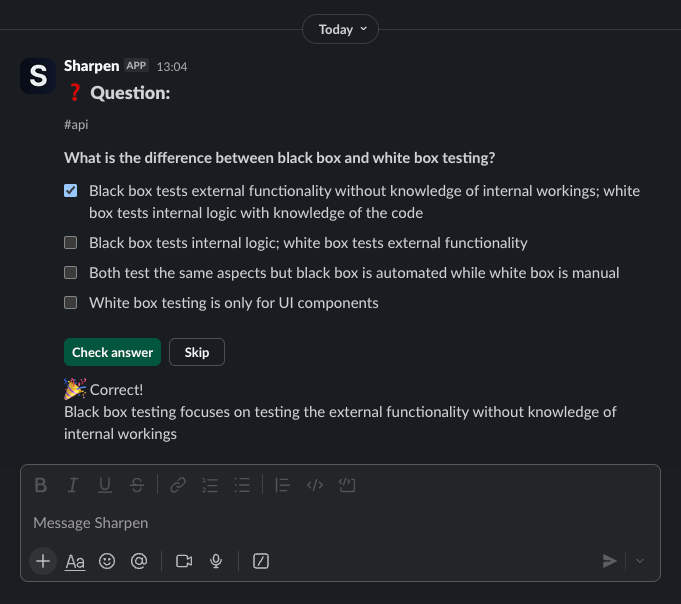Mention someone with the @ icon

(x=139, y=561)
